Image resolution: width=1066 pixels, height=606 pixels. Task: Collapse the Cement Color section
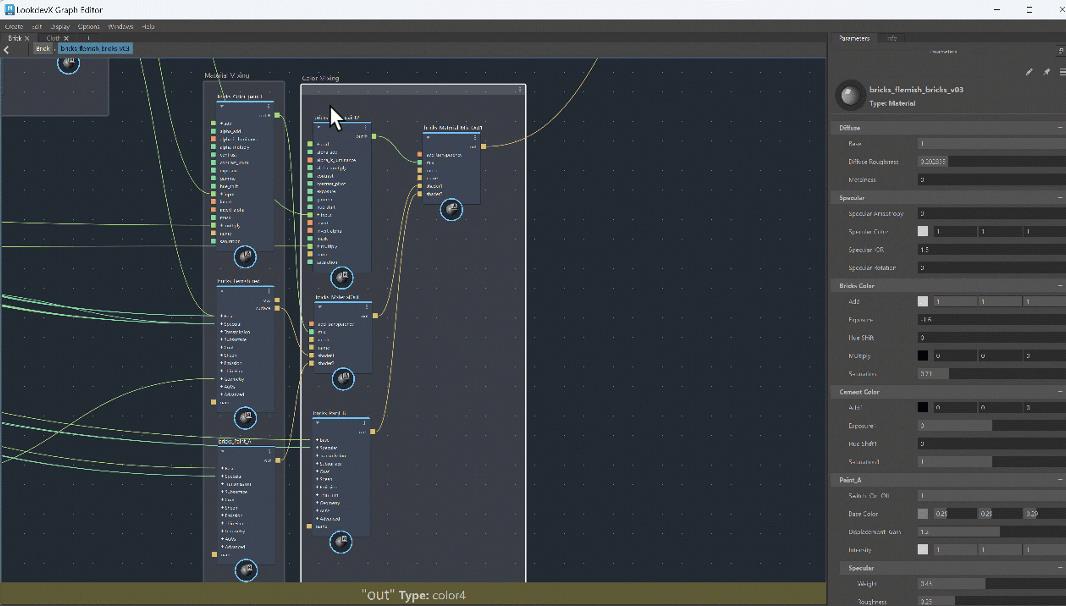[1059, 392]
